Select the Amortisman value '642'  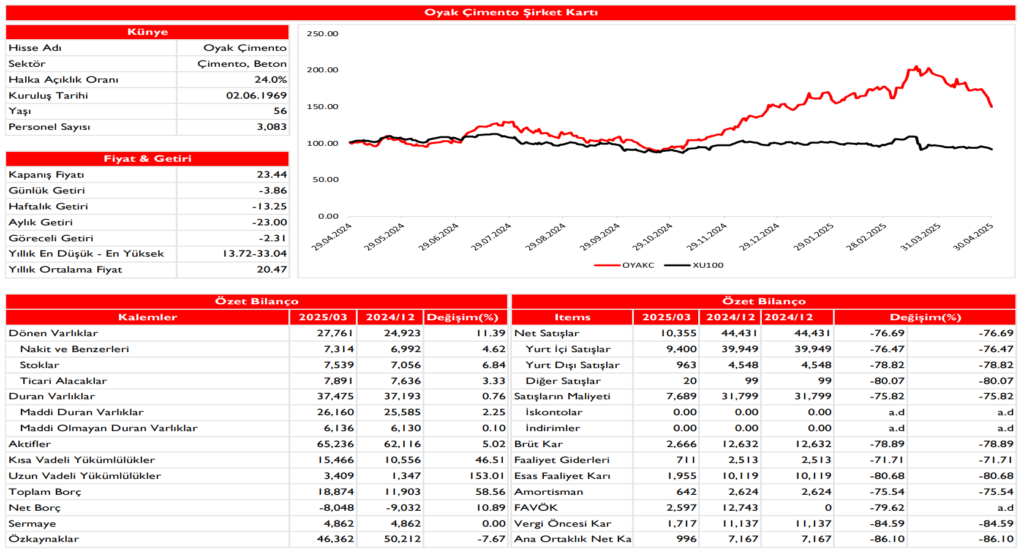pyautogui.click(x=686, y=492)
